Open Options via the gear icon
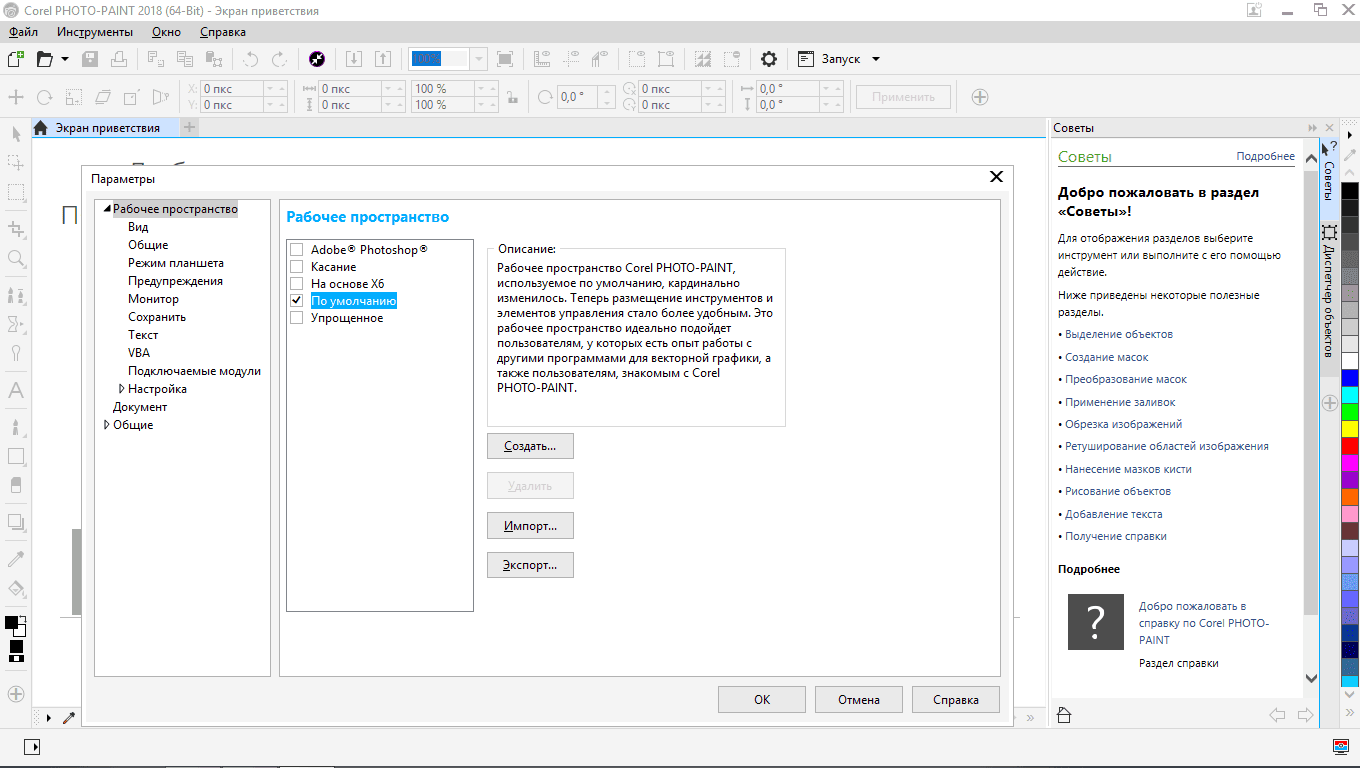The height and width of the screenshot is (768, 1360). click(x=768, y=59)
